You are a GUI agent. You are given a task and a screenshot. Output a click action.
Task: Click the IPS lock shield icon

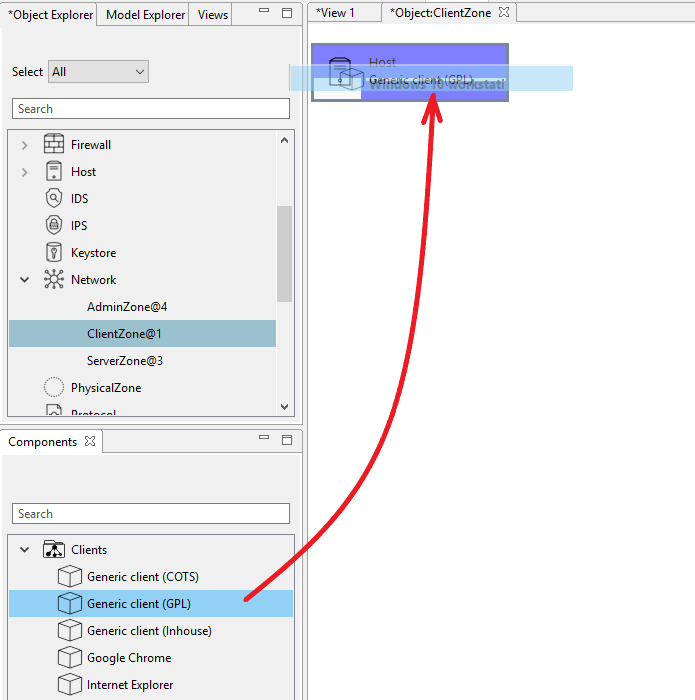[x=54, y=225]
